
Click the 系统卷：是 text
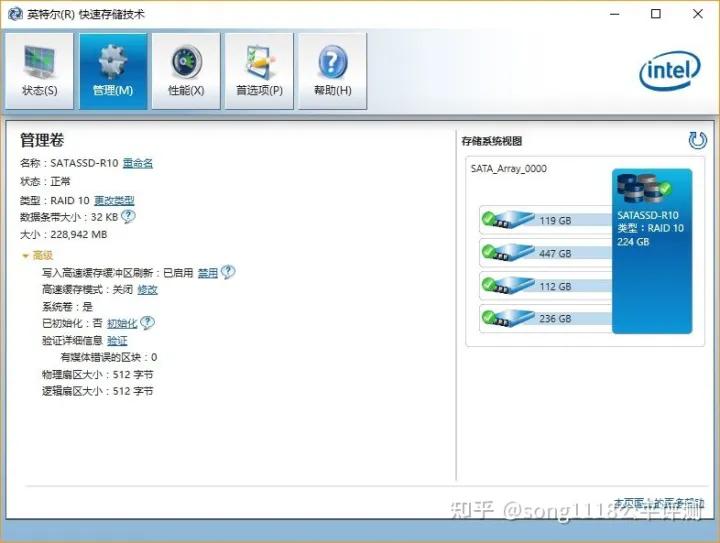pyautogui.click(x=68, y=307)
